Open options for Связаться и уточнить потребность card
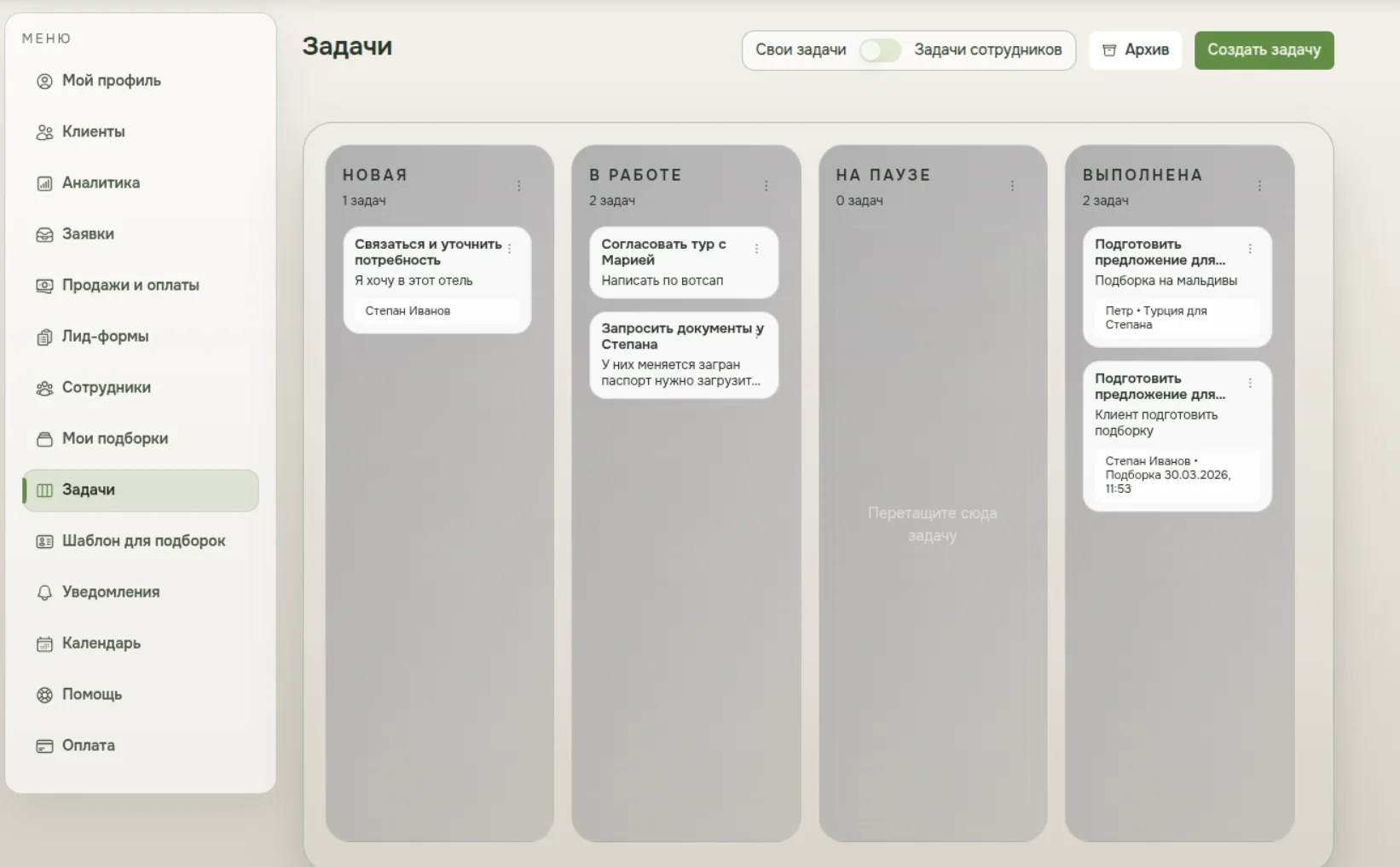 tap(510, 249)
